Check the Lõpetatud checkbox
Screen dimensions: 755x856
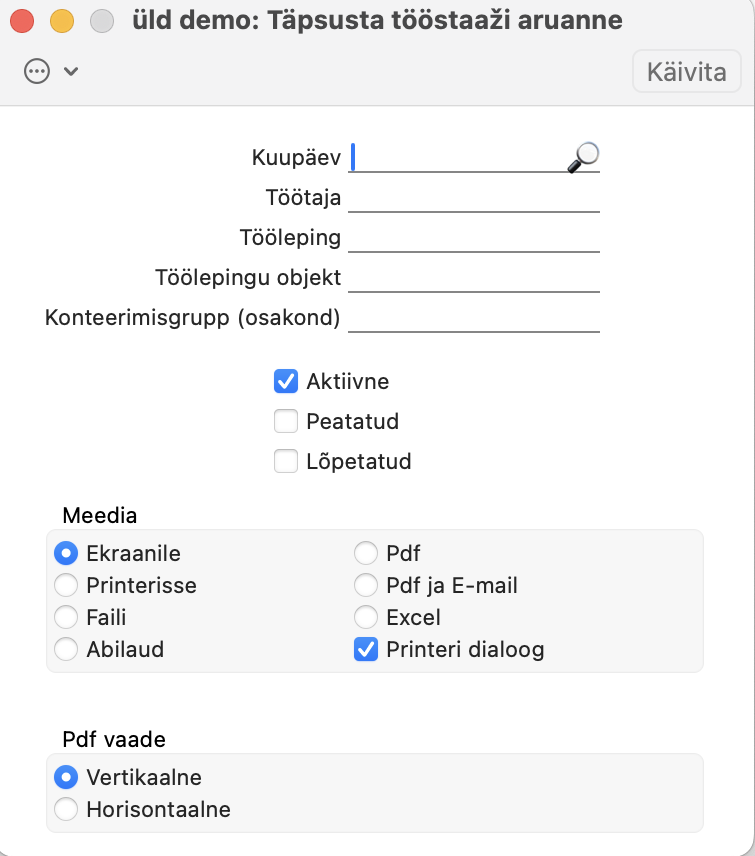[x=287, y=461]
